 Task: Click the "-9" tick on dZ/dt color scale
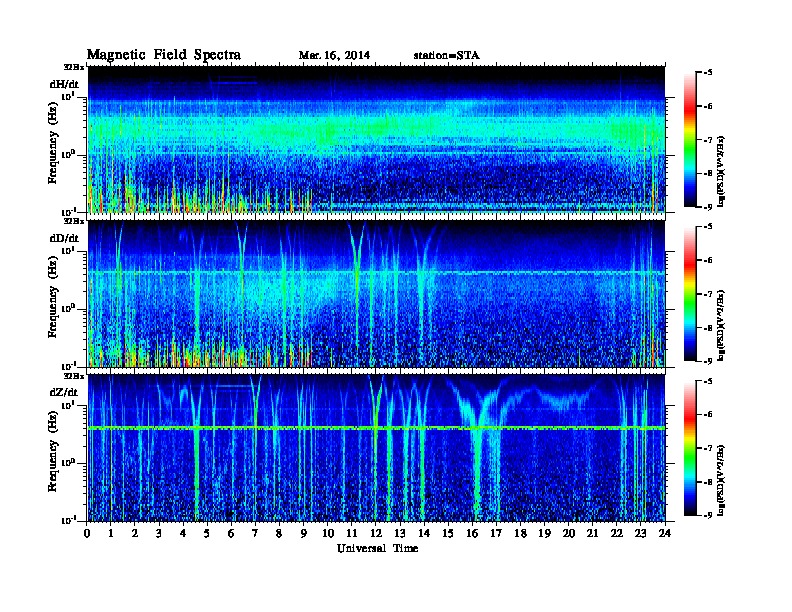coord(708,515)
